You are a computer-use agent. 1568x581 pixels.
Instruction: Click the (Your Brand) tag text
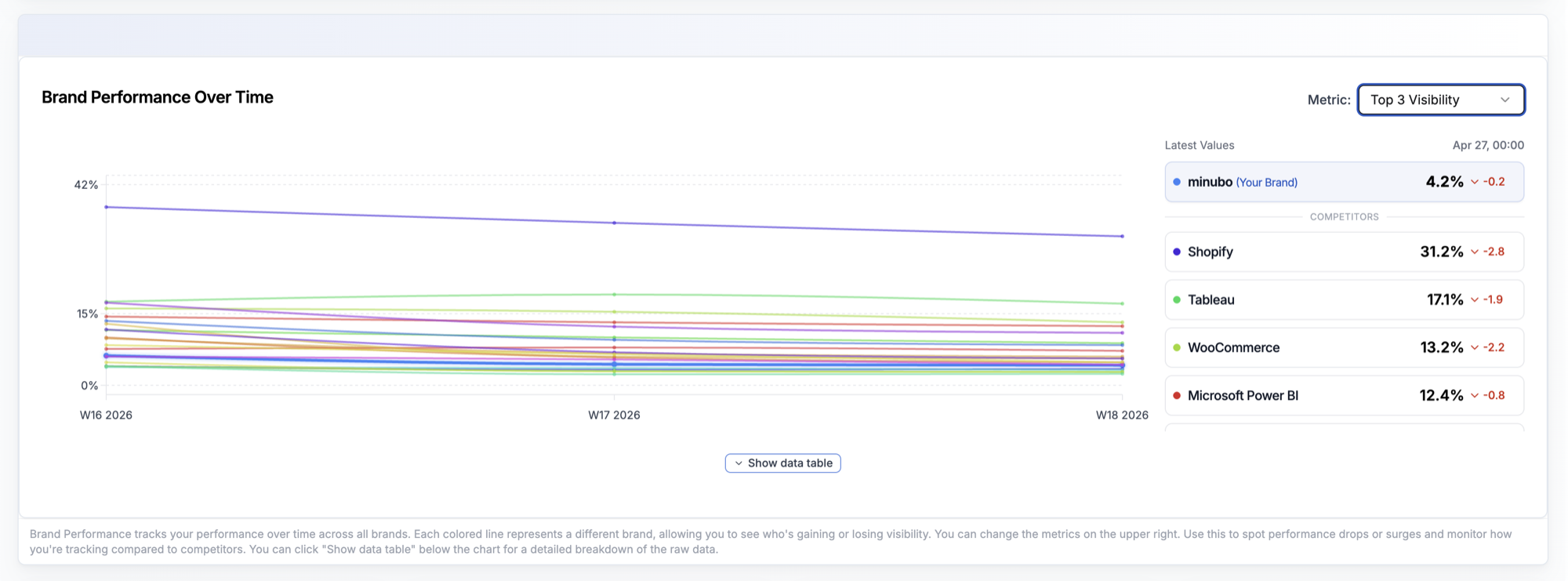click(1267, 182)
